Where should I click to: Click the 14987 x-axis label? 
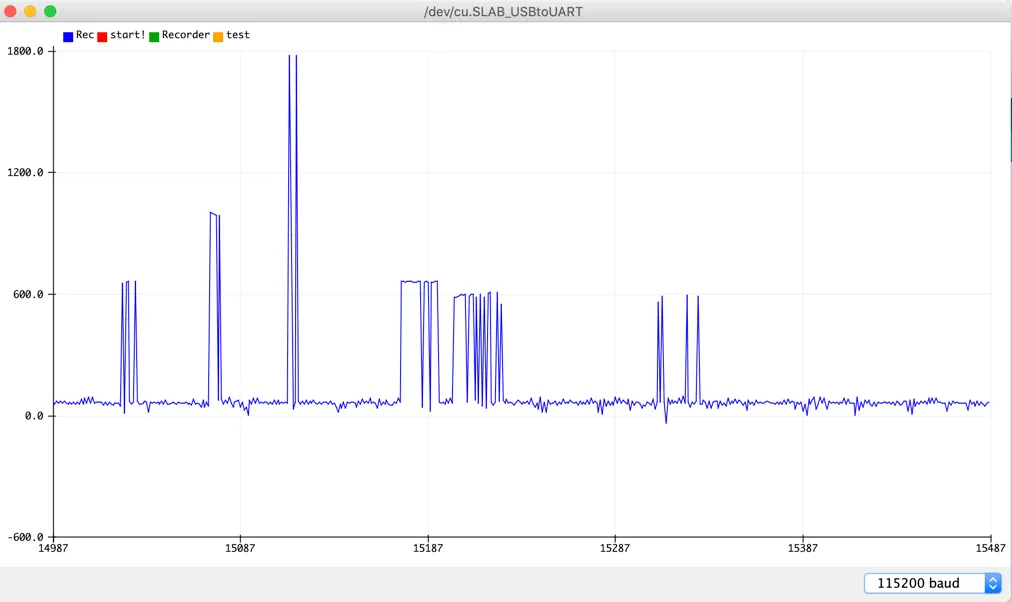(x=53, y=548)
